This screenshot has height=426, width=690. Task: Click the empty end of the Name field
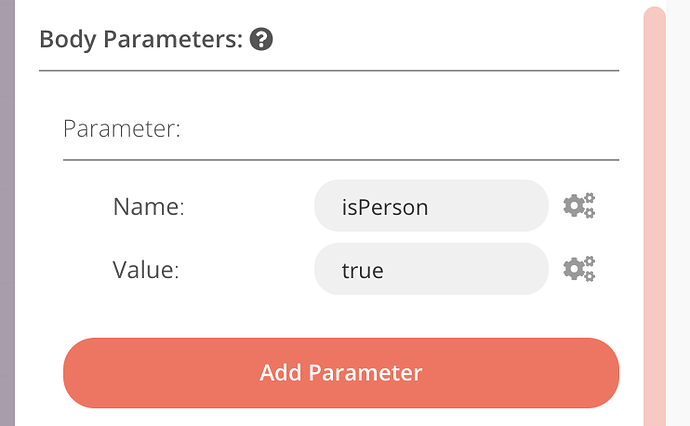click(x=488, y=206)
